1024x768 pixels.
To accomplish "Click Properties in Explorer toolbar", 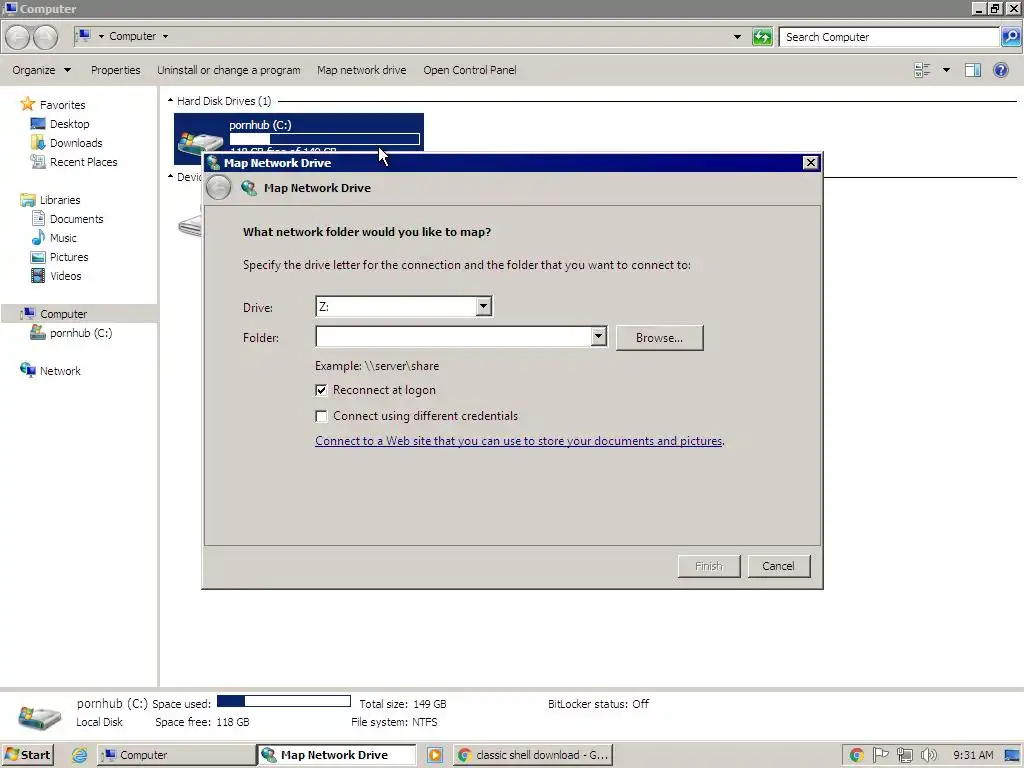I will pos(116,70).
